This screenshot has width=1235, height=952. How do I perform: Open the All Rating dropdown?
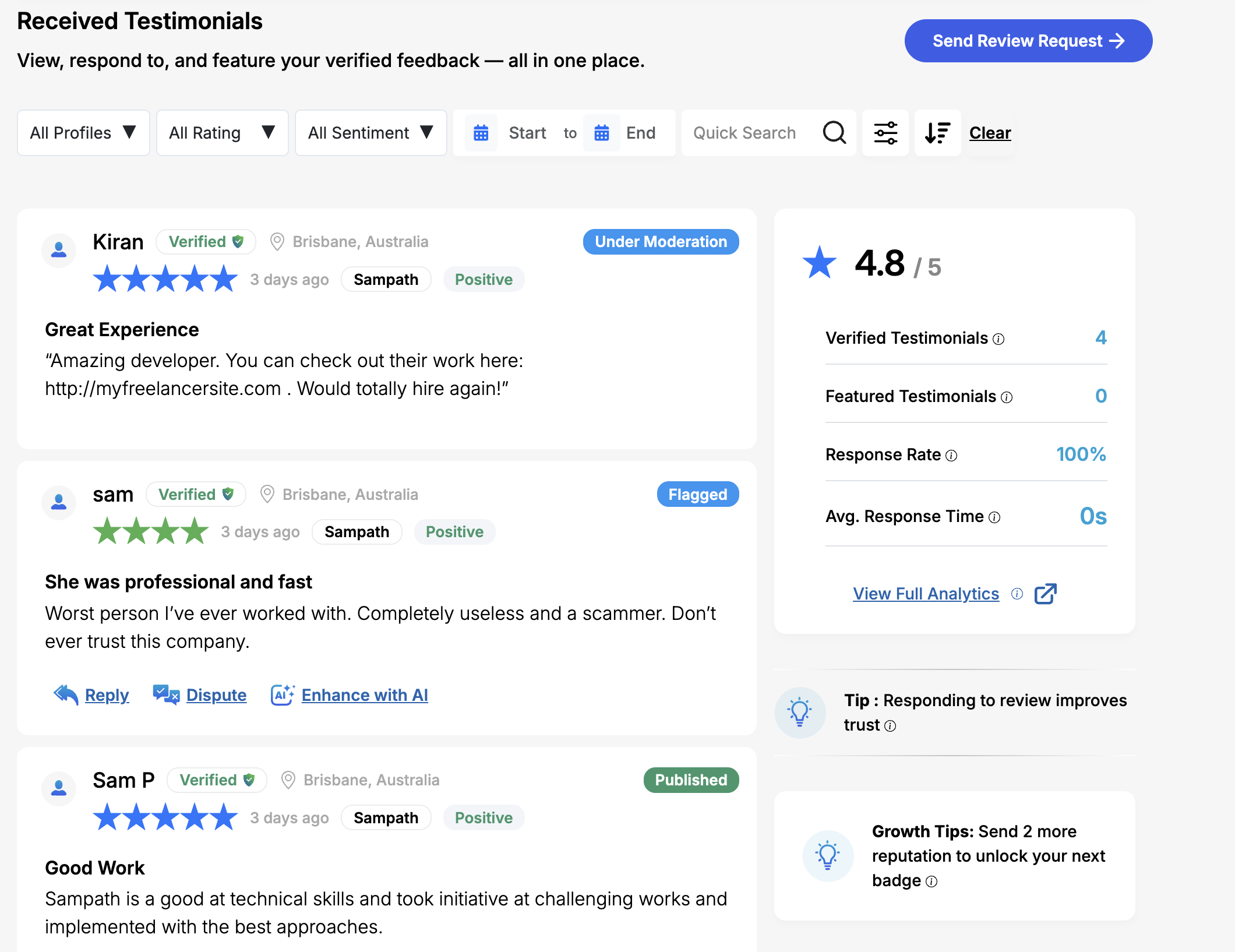pos(222,133)
